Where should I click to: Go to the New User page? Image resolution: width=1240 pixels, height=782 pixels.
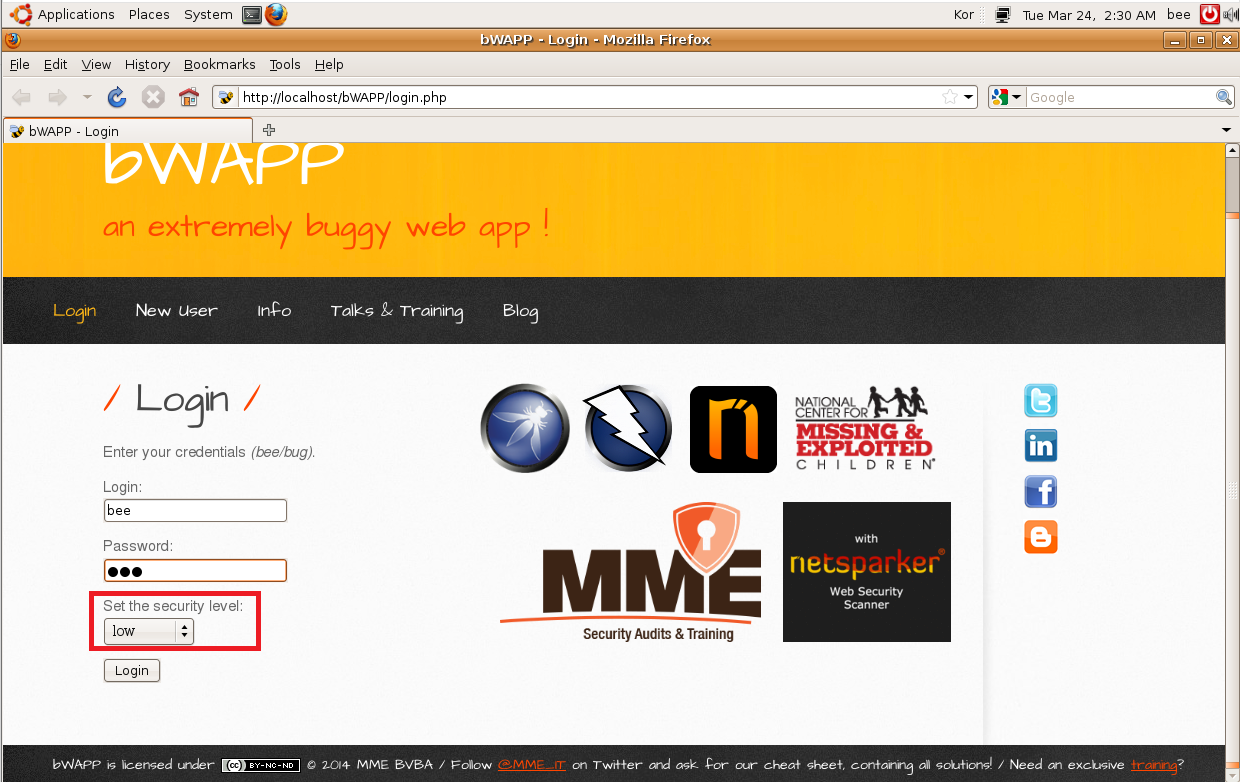pyautogui.click(x=176, y=310)
